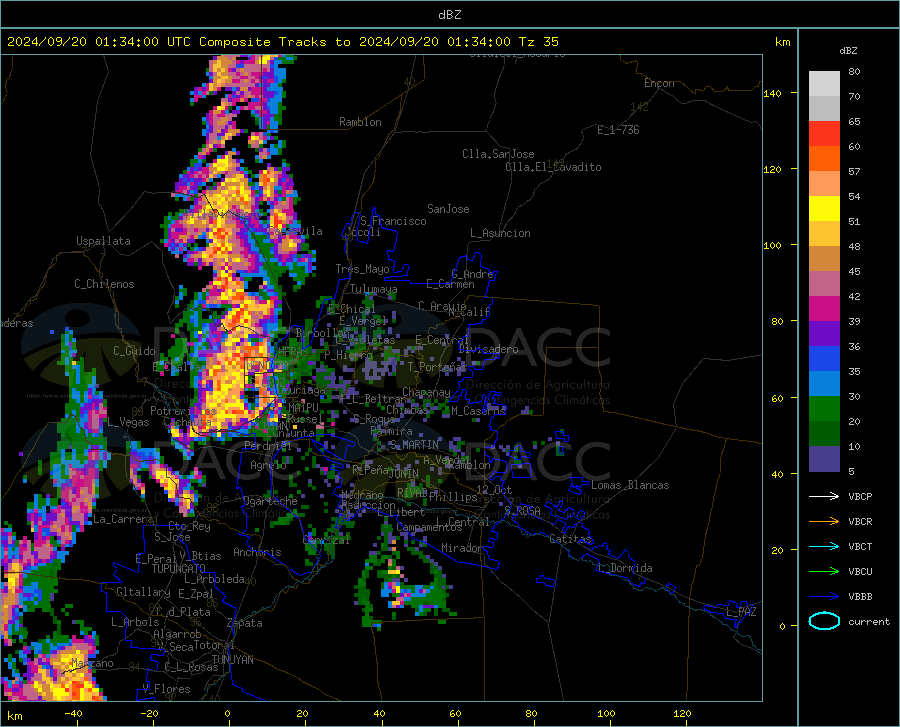Click the 0 km tick on bottom axis
900x727 pixels.
228,714
